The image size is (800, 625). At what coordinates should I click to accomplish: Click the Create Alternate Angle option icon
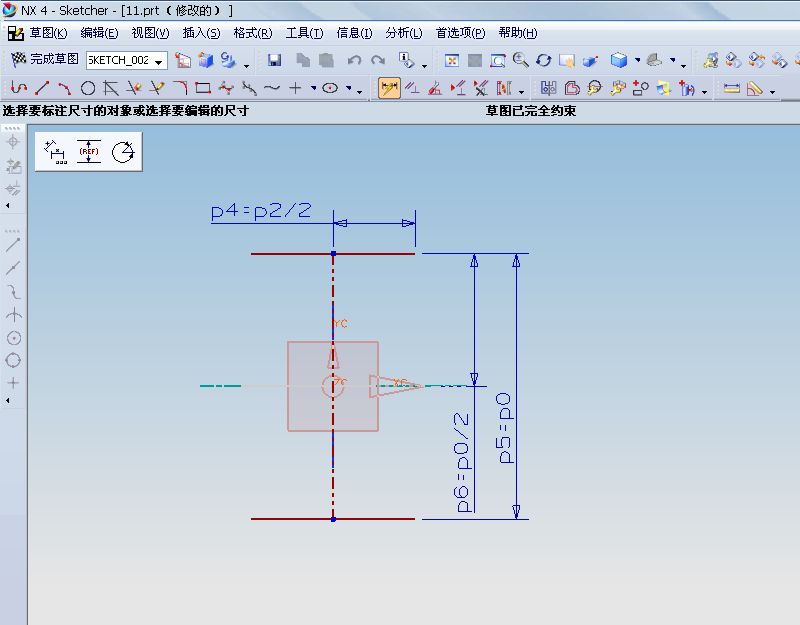pos(123,152)
